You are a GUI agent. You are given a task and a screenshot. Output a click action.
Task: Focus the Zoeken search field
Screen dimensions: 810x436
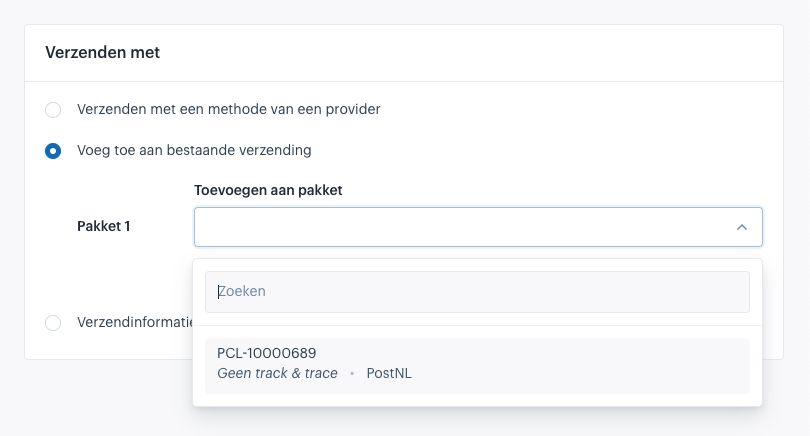pyautogui.click(x=477, y=292)
